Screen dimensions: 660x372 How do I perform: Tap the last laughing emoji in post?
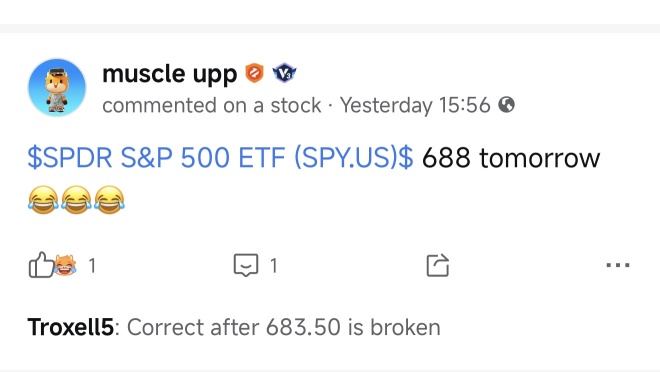[109, 200]
